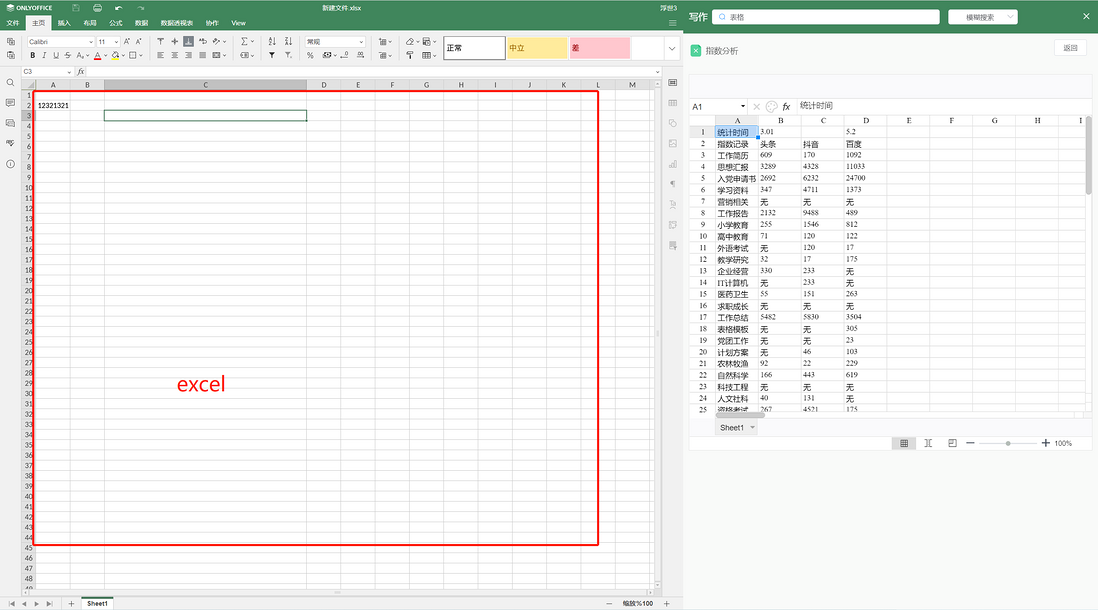Decrease font size with the smaller A icon
Screen dimensions: 1098x610
139,41
